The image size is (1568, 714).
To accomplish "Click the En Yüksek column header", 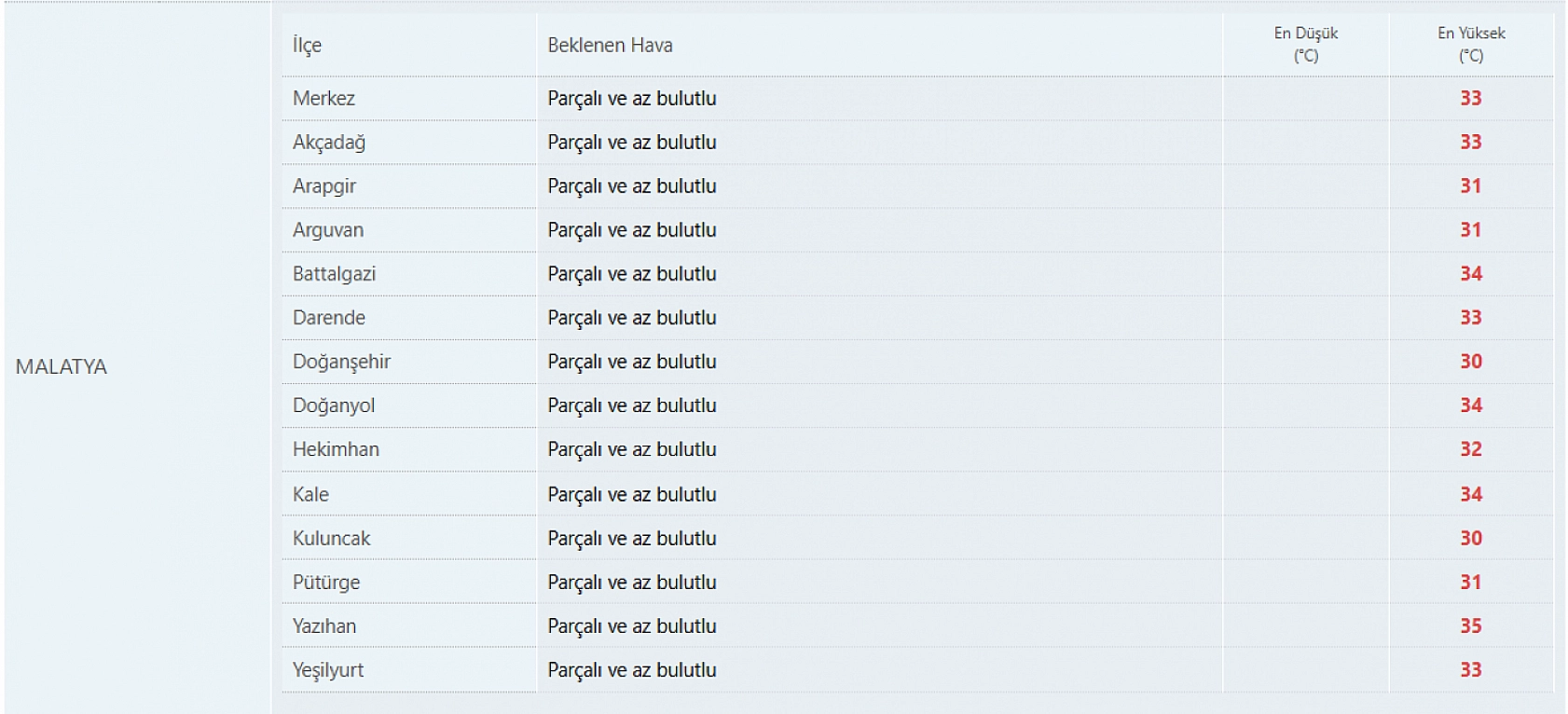I will coord(1470,44).
